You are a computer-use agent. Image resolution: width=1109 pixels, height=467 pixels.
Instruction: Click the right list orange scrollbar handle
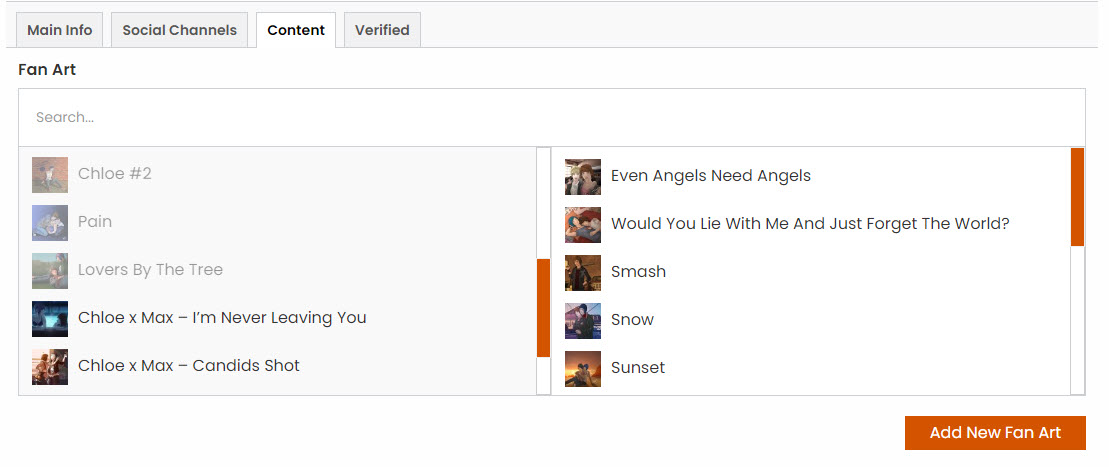point(1077,197)
